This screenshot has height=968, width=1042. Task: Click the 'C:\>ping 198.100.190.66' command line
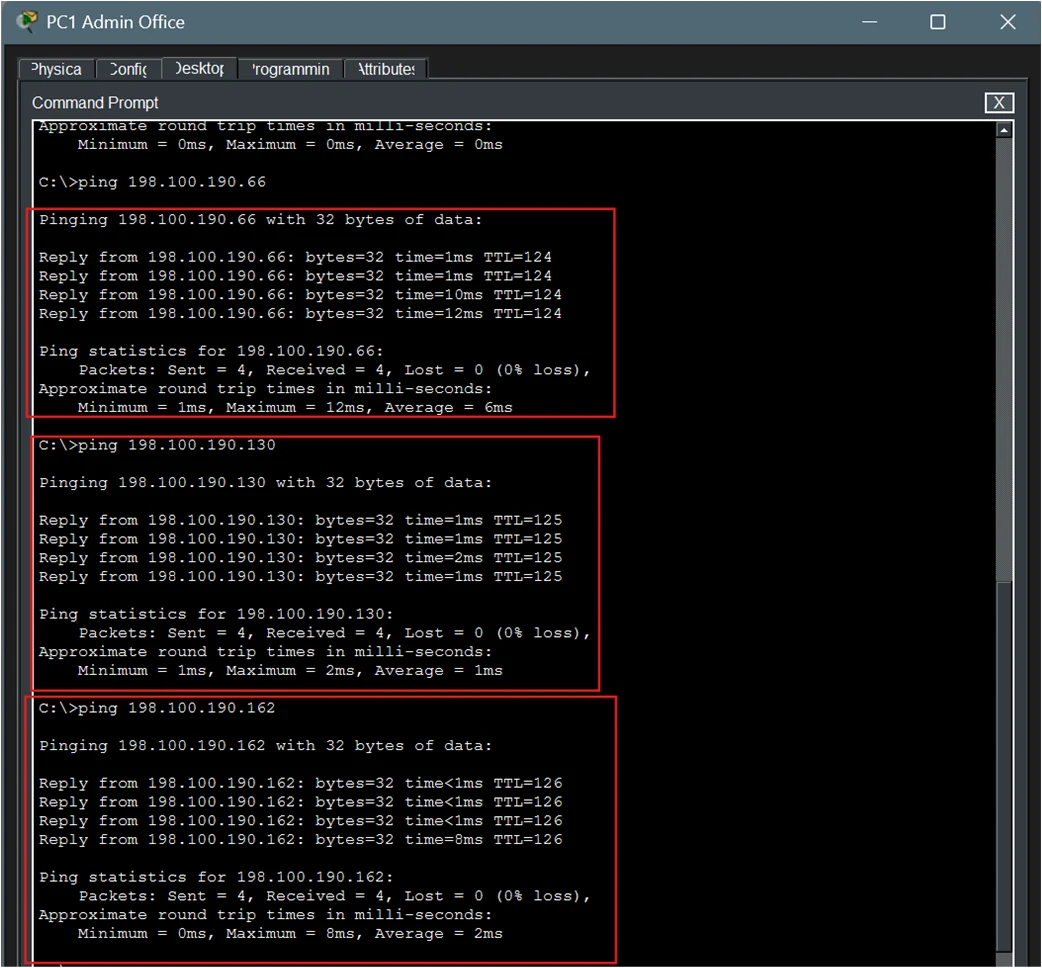[x=152, y=182]
